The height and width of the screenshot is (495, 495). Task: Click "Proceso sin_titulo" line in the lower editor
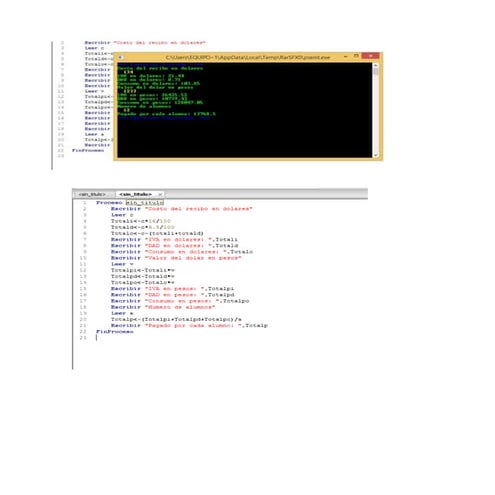coord(130,203)
